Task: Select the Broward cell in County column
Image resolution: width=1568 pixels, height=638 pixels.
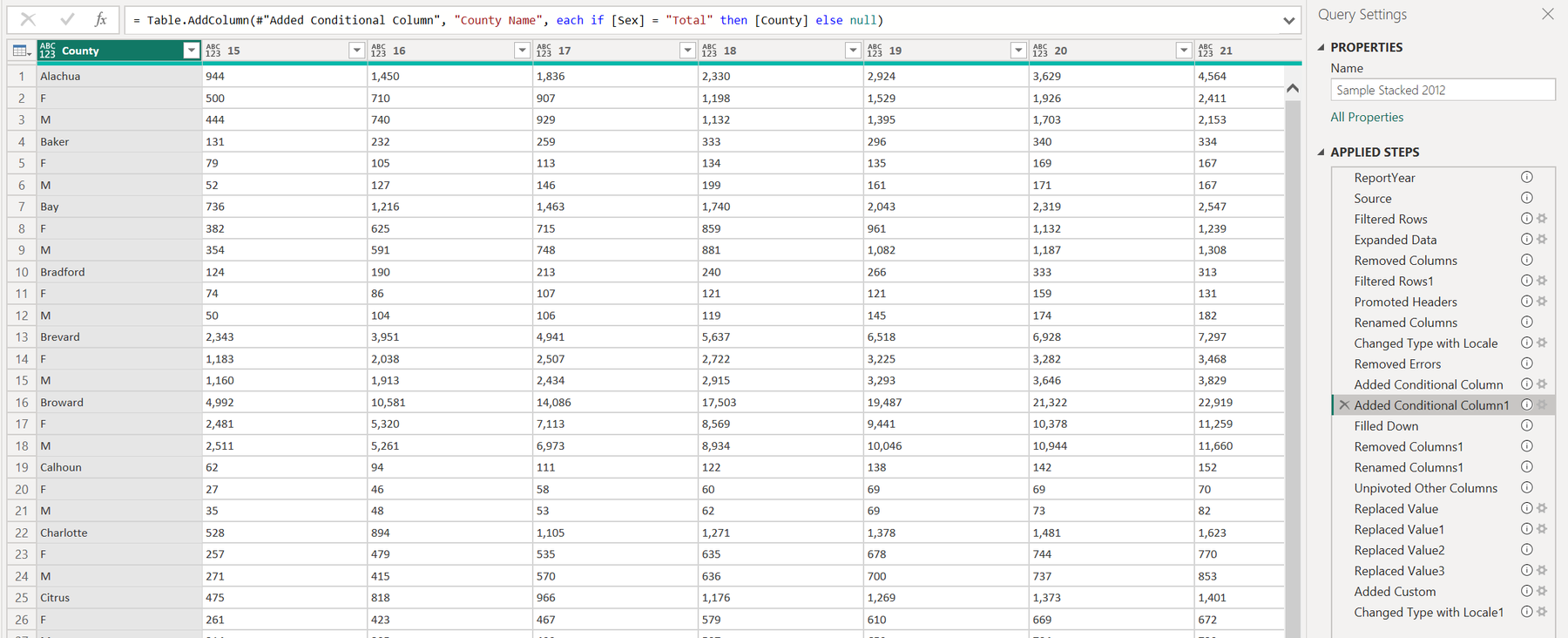Action: (119, 402)
